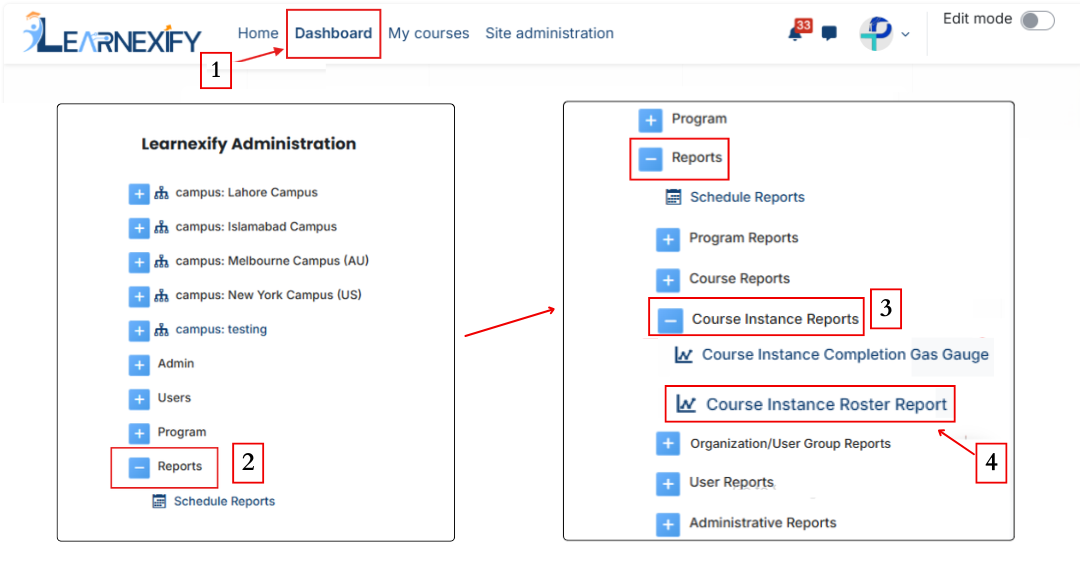
Task: Click the Learnexify logo
Action: (112, 33)
